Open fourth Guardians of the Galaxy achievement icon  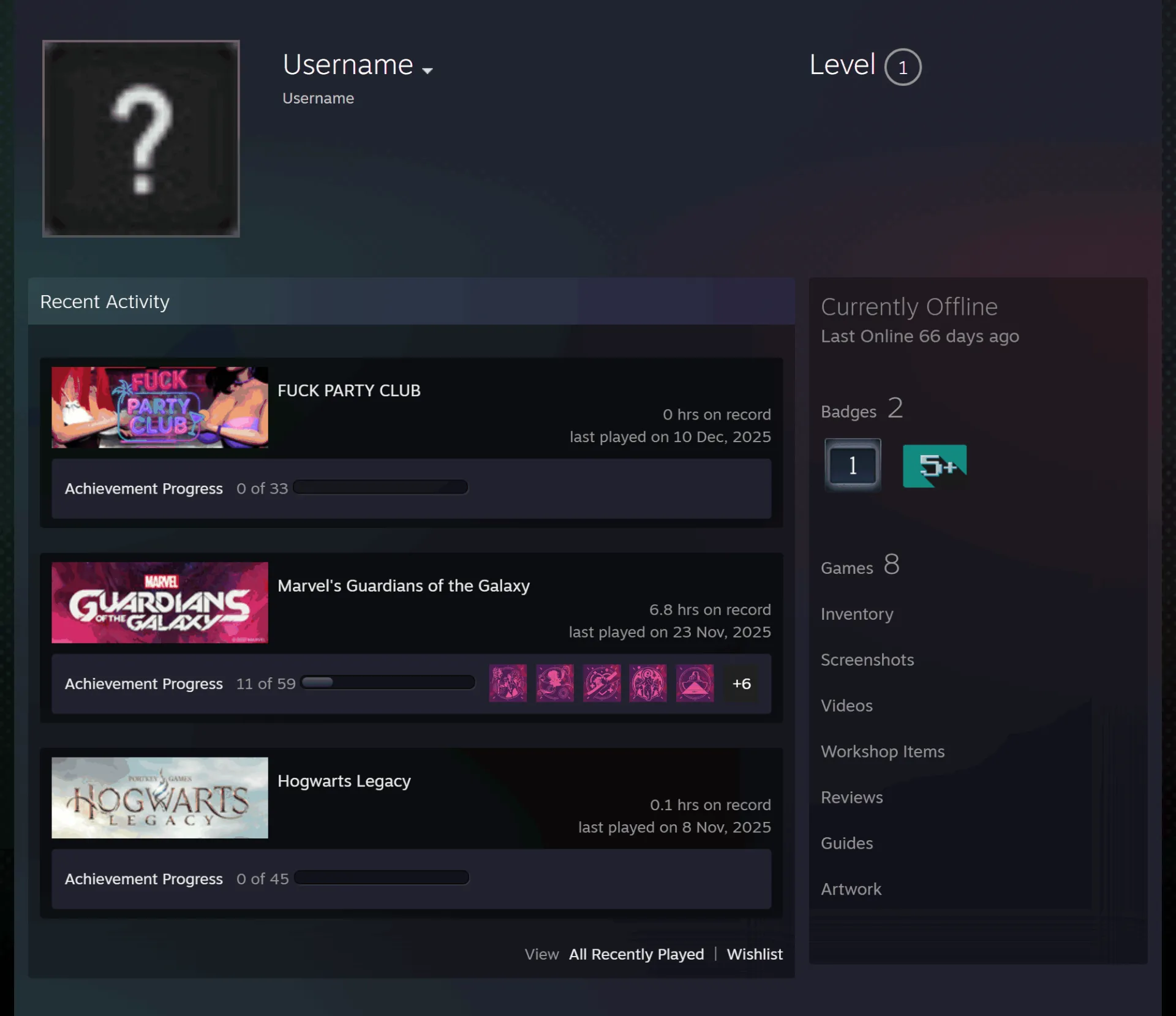(x=648, y=683)
